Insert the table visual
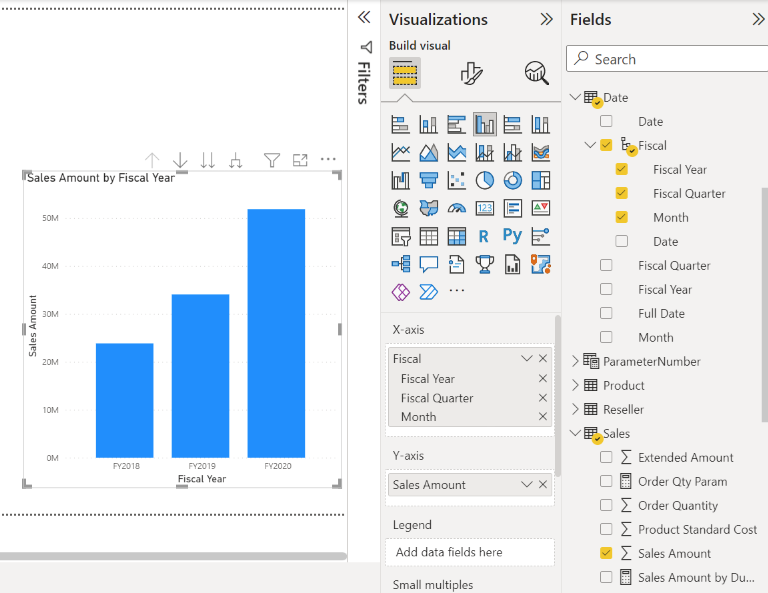768x593 pixels. [429, 237]
